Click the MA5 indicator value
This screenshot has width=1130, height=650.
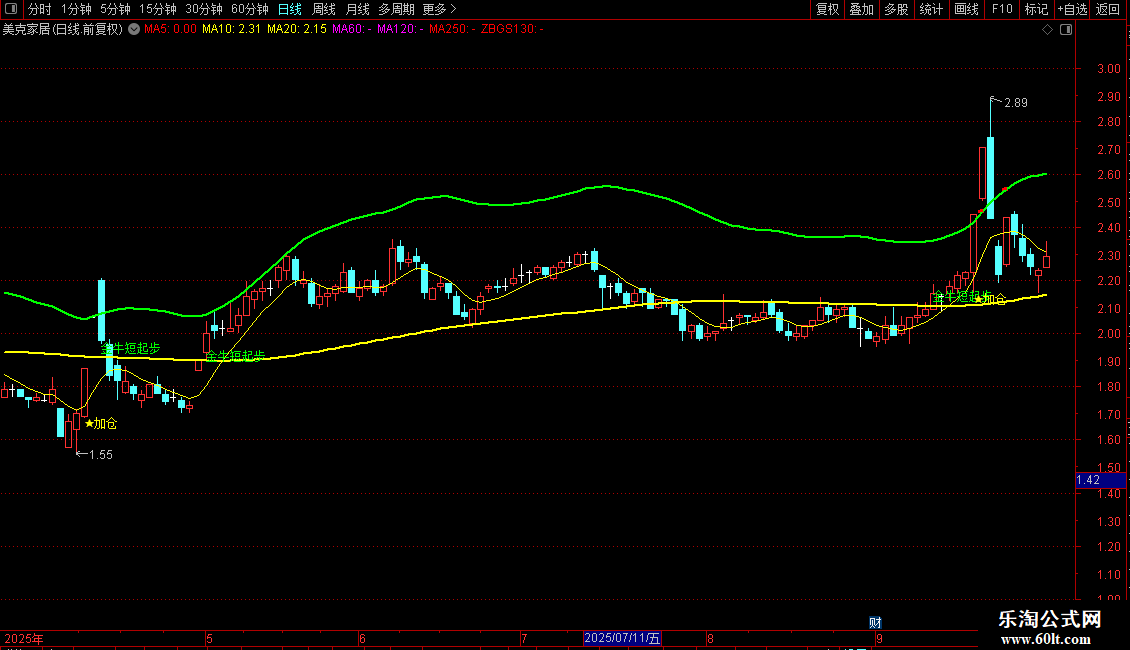(170, 30)
